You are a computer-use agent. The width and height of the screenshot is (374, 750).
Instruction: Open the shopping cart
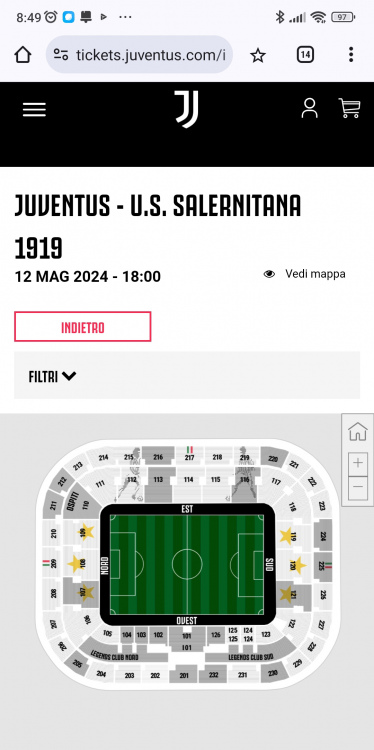(349, 108)
